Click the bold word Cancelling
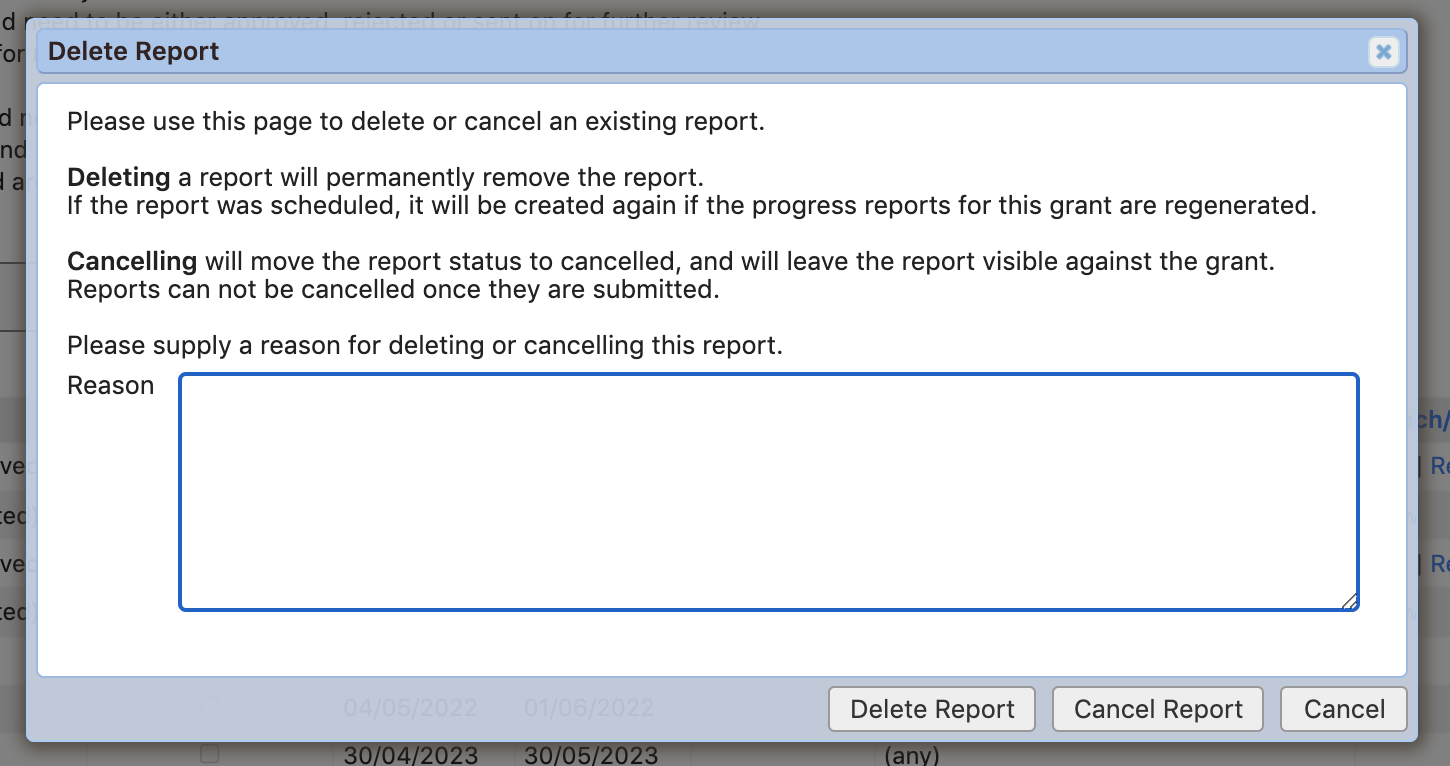This screenshot has width=1450, height=766. pyautogui.click(x=131, y=262)
